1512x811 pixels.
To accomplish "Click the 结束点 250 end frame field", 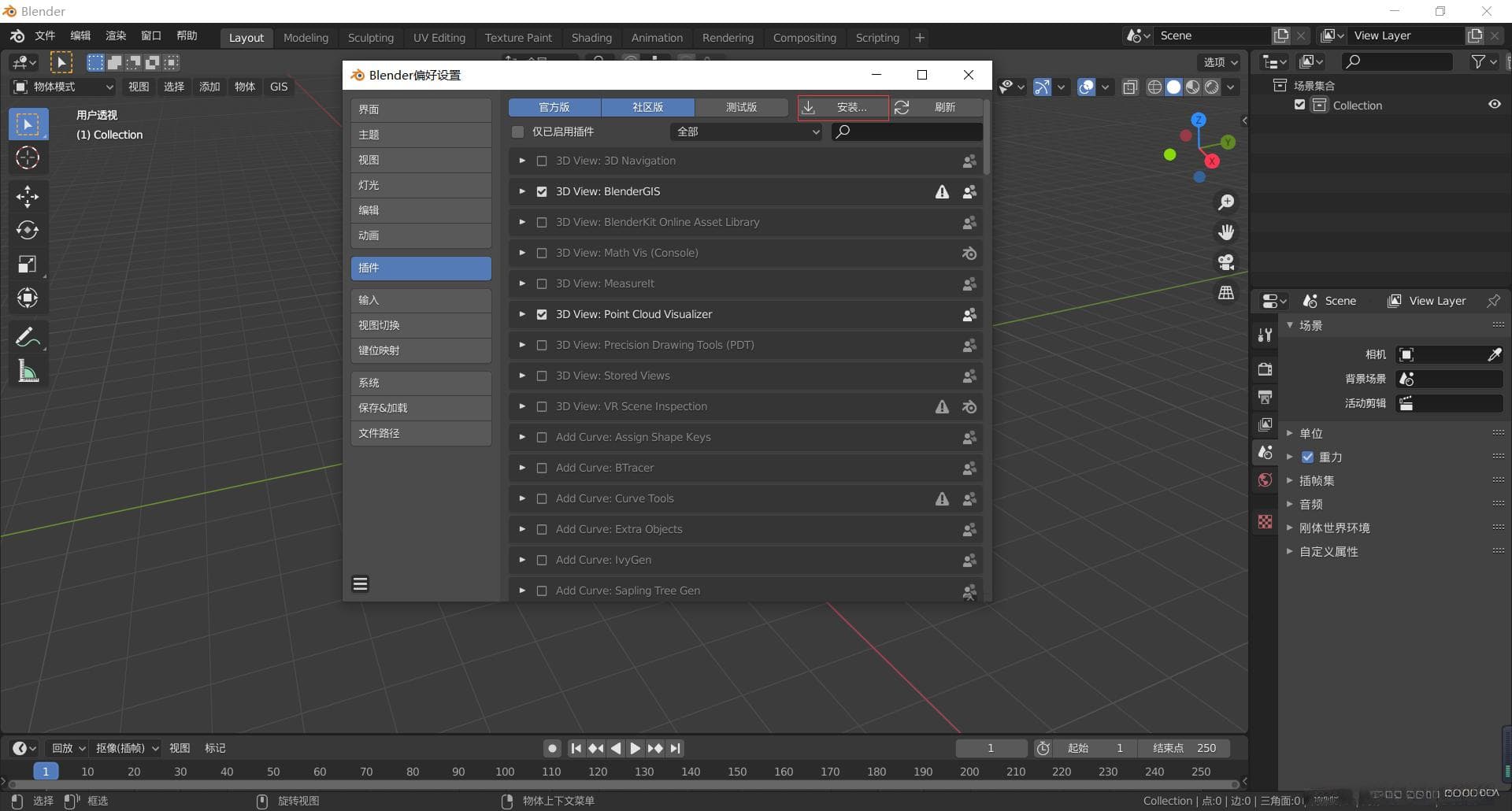I will pos(1183,748).
